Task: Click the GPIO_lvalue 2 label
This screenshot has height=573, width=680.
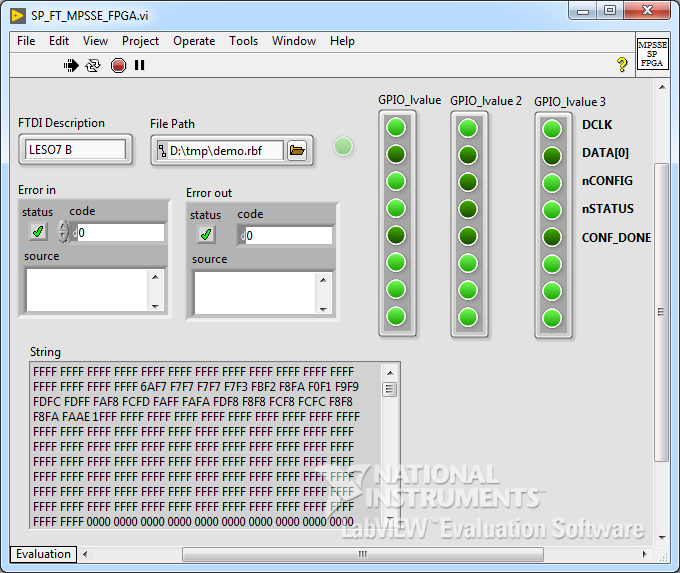Action: click(486, 101)
